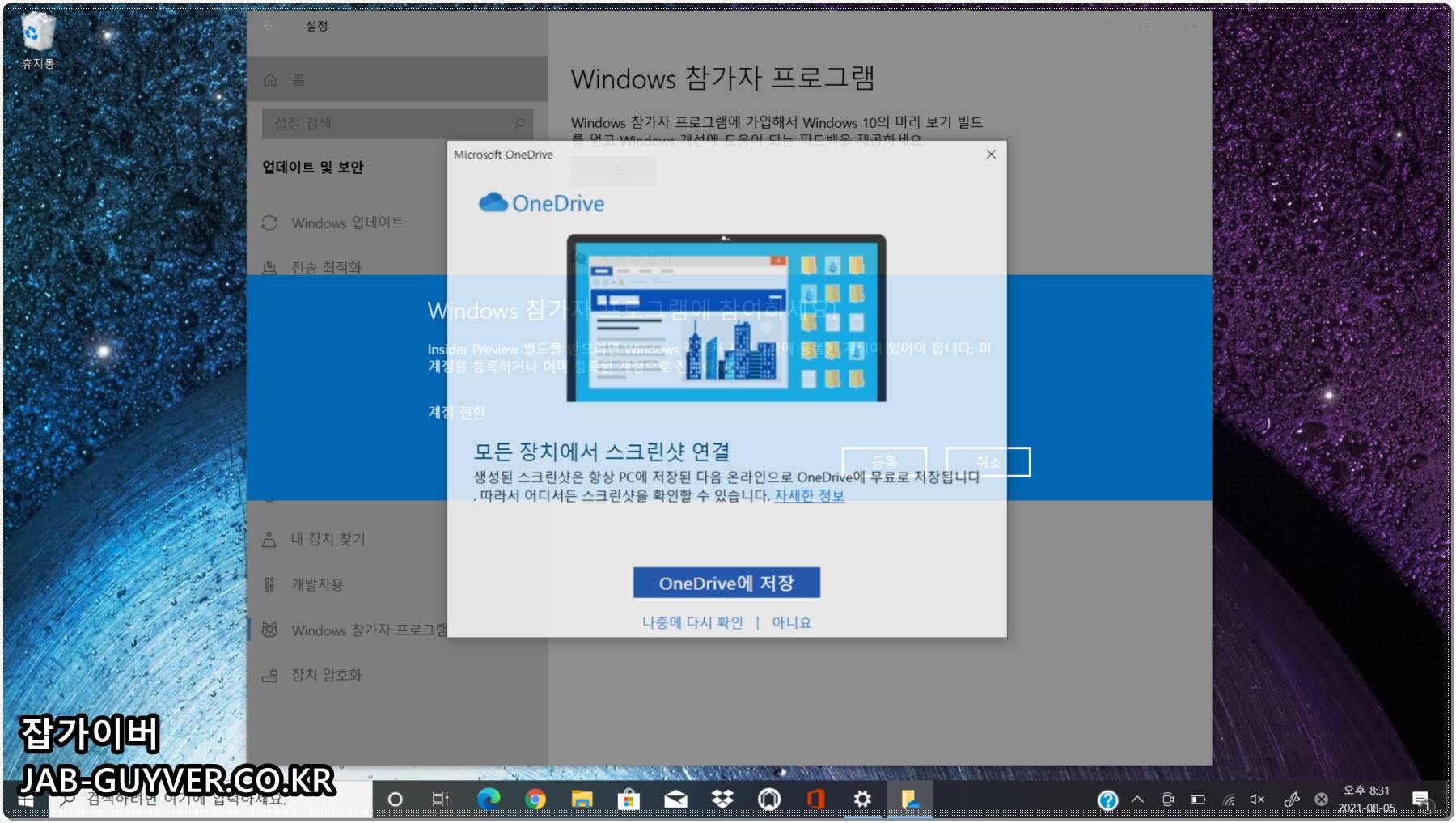The width and height of the screenshot is (1456, 823).
Task: Open the 자세한 정보 link
Action: (x=809, y=495)
